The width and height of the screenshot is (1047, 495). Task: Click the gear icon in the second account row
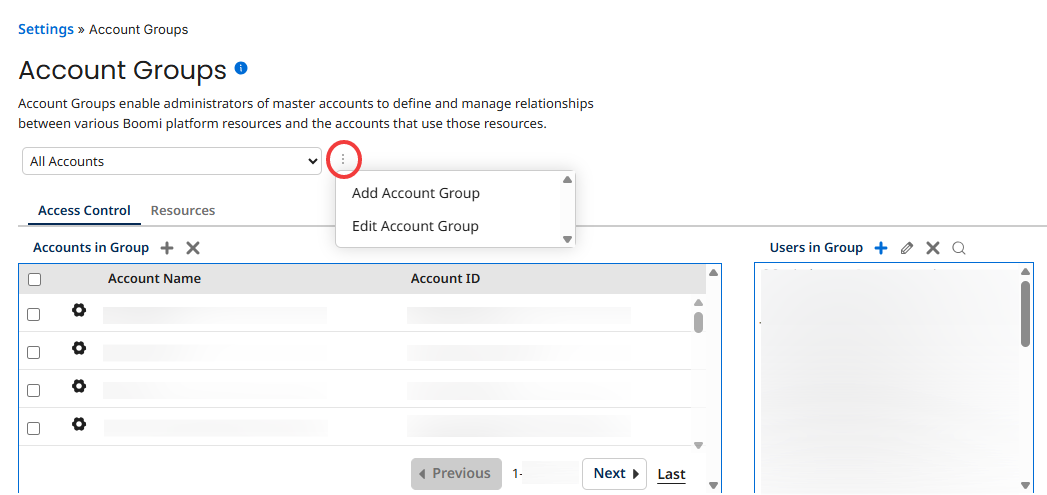[79, 348]
